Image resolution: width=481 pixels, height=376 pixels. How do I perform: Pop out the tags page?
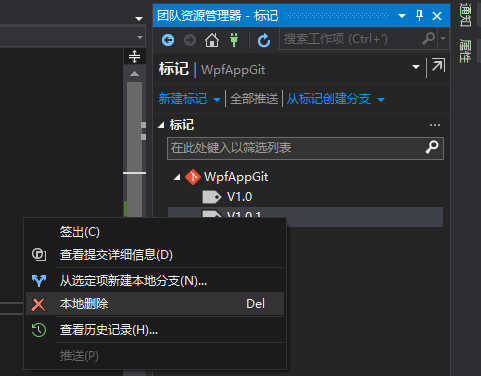438,65
